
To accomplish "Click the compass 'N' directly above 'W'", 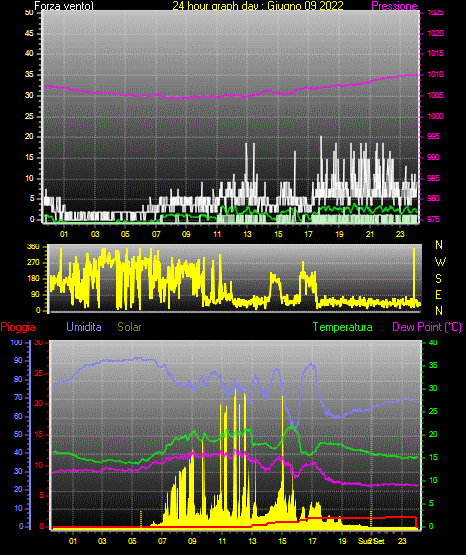I will tap(439, 245).
